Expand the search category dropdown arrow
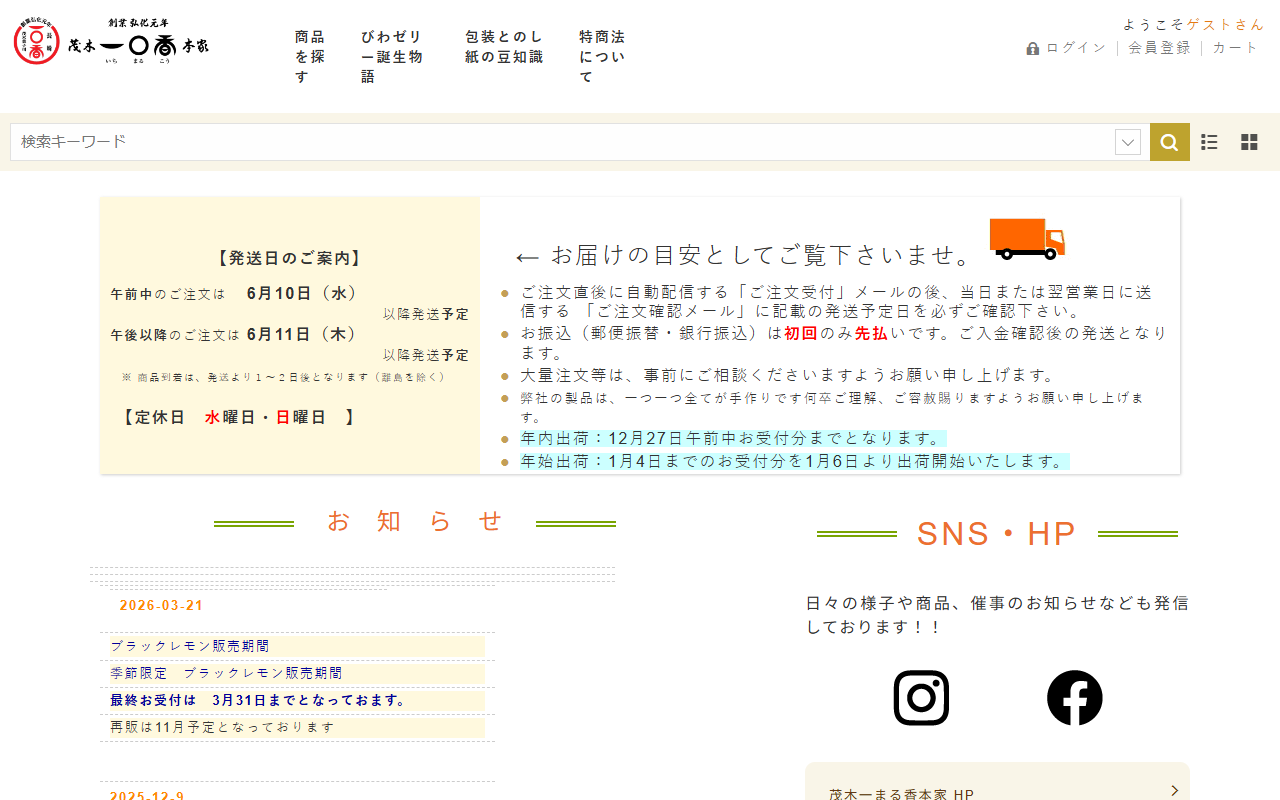The image size is (1280, 800). coord(1128,142)
